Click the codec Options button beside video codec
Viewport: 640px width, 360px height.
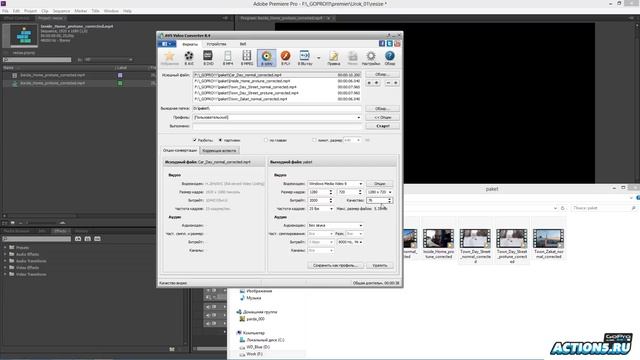pos(380,184)
